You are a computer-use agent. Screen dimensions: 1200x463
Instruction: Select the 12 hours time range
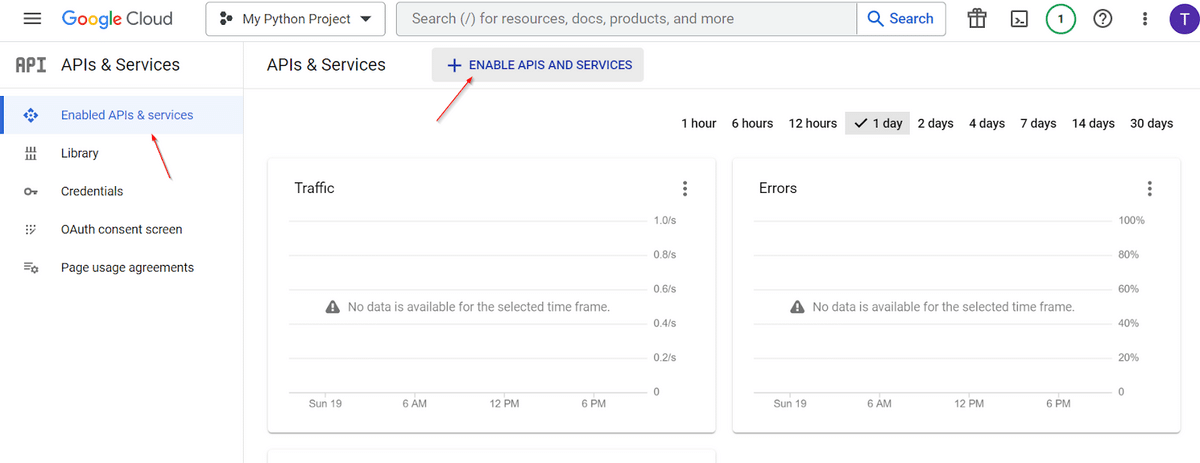[x=812, y=123]
